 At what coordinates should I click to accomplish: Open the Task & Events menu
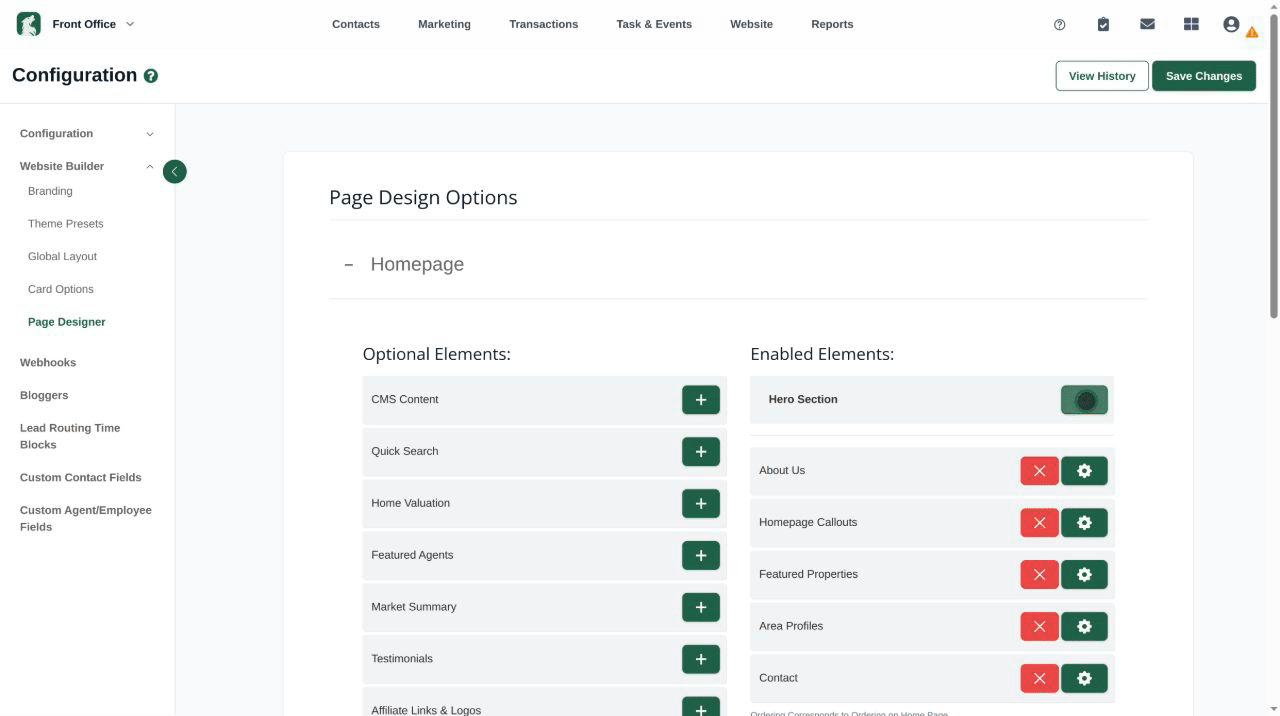pos(654,24)
